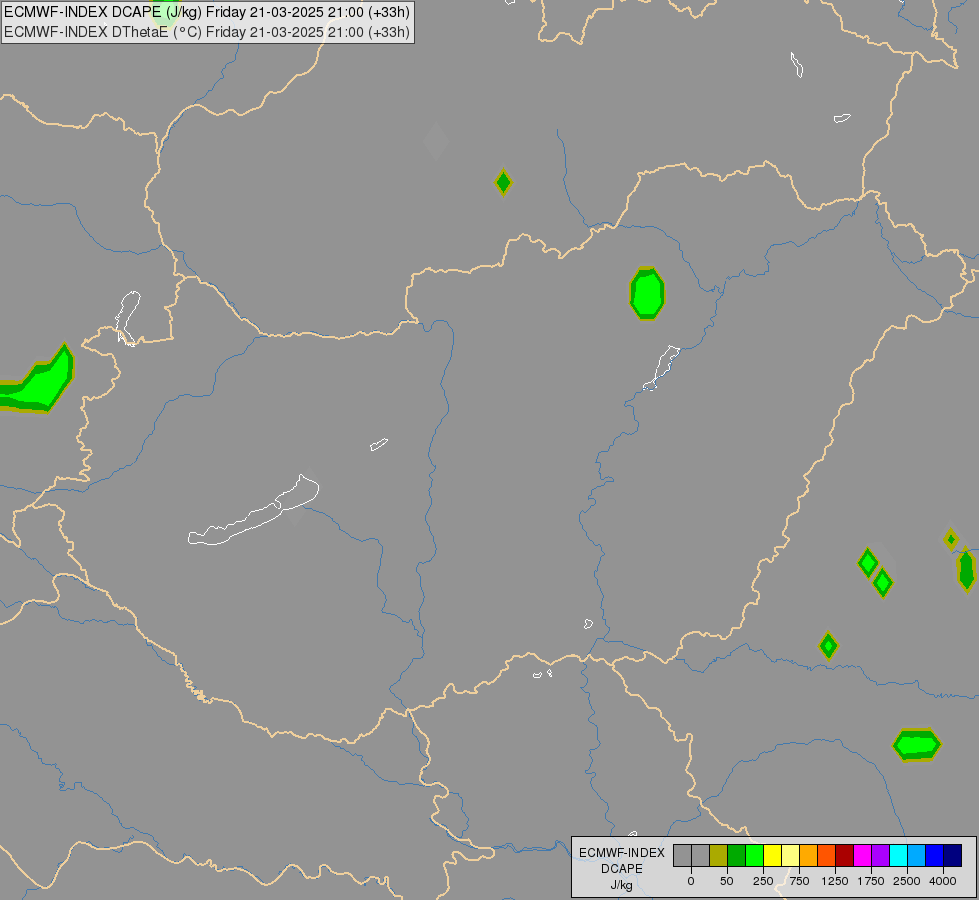Click legend label '250'
Viewport: 979px width, 900px height.
coord(763,881)
